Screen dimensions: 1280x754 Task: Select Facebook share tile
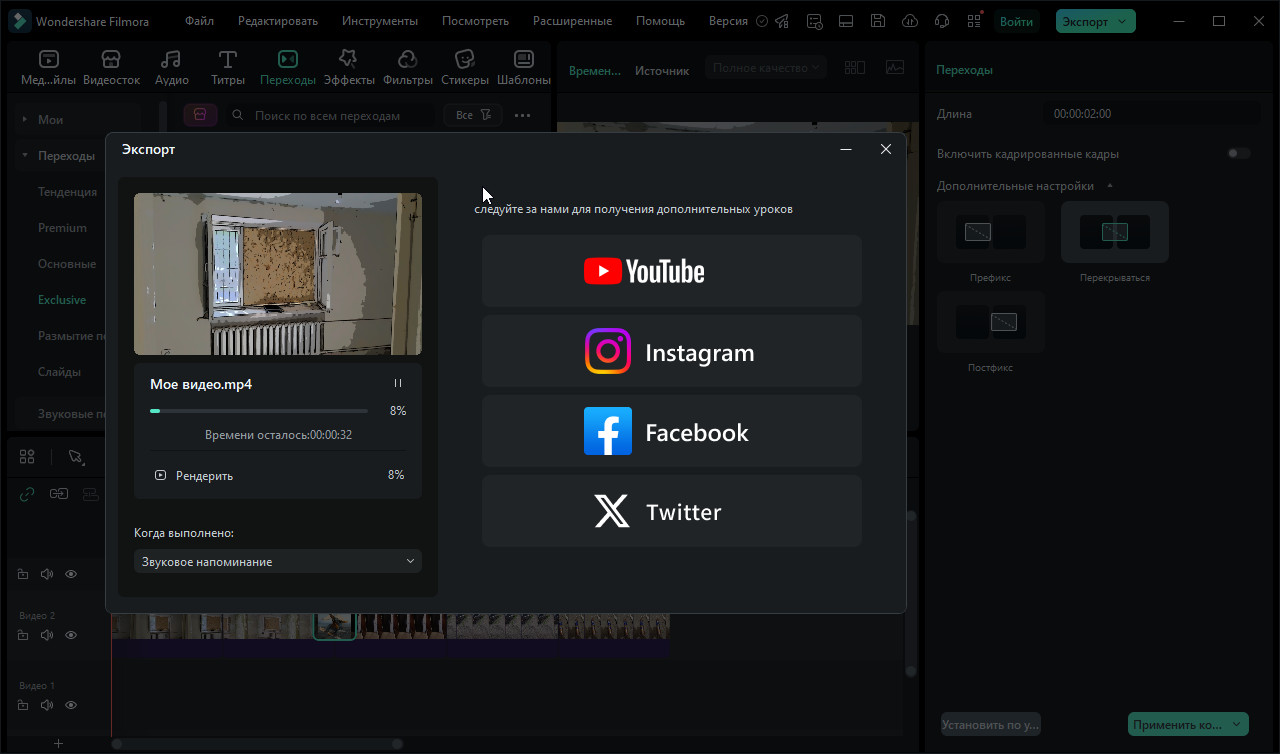click(671, 431)
